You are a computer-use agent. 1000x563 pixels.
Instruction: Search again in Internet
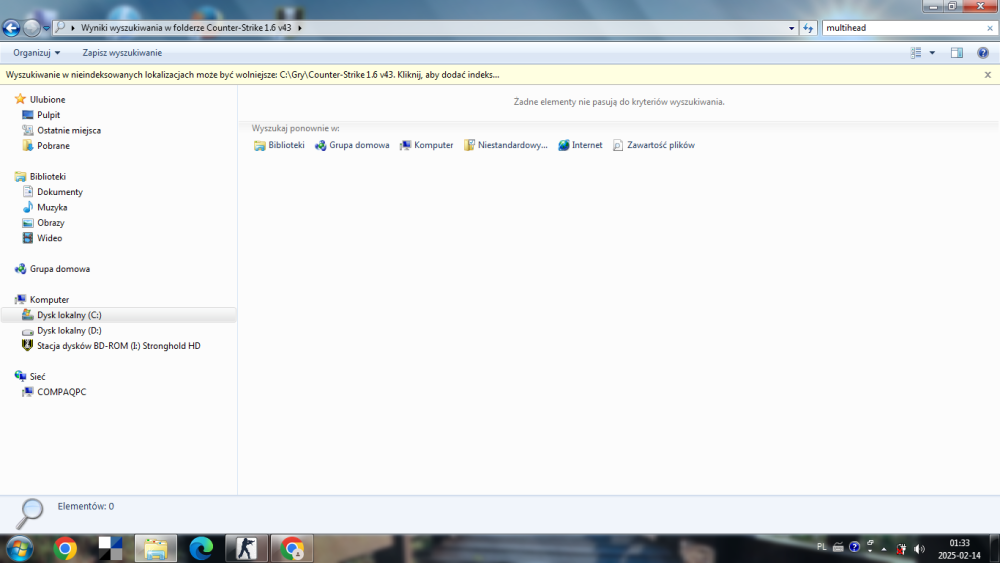(580, 145)
